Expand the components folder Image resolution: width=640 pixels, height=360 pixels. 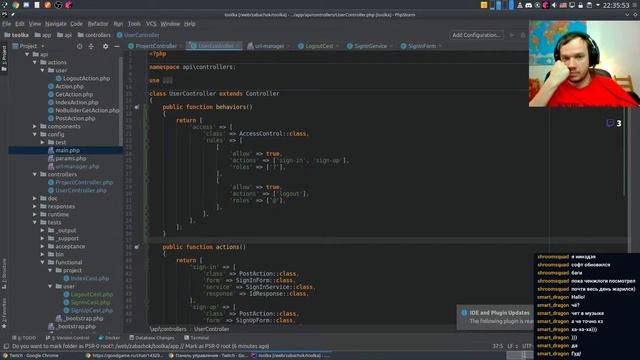click(x=35, y=127)
